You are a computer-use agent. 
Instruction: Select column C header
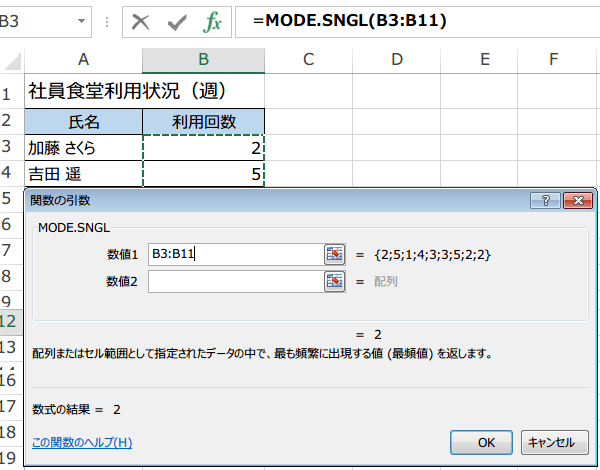coord(308,60)
